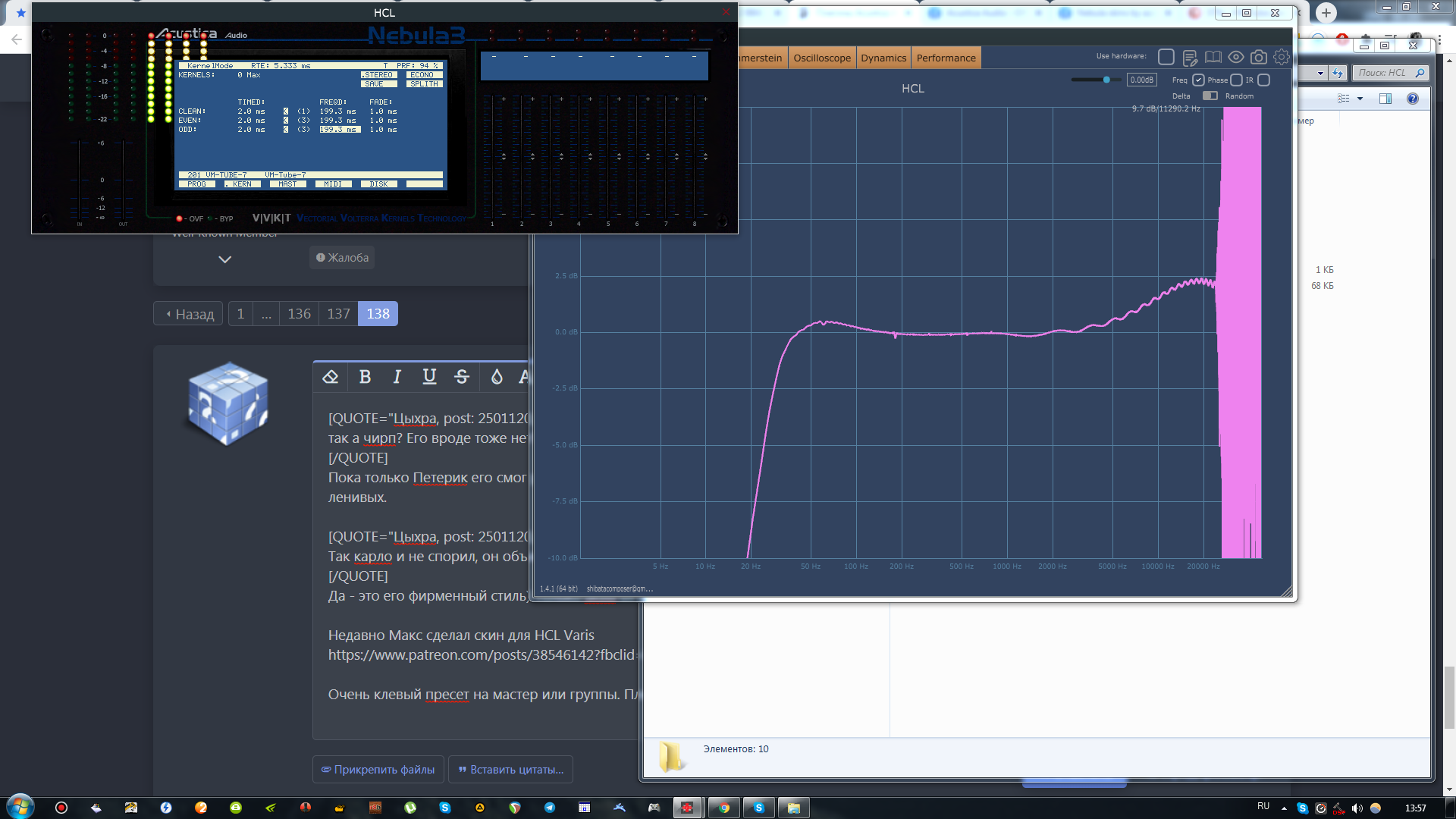Click Вставить цитаты button
Screen dimensions: 1456x819
tap(510, 770)
